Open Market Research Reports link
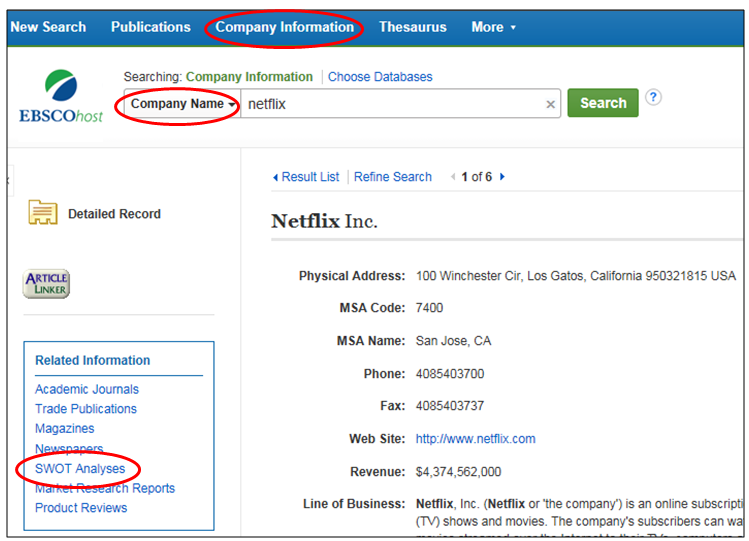The width and height of the screenshot is (749, 541). coord(105,488)
